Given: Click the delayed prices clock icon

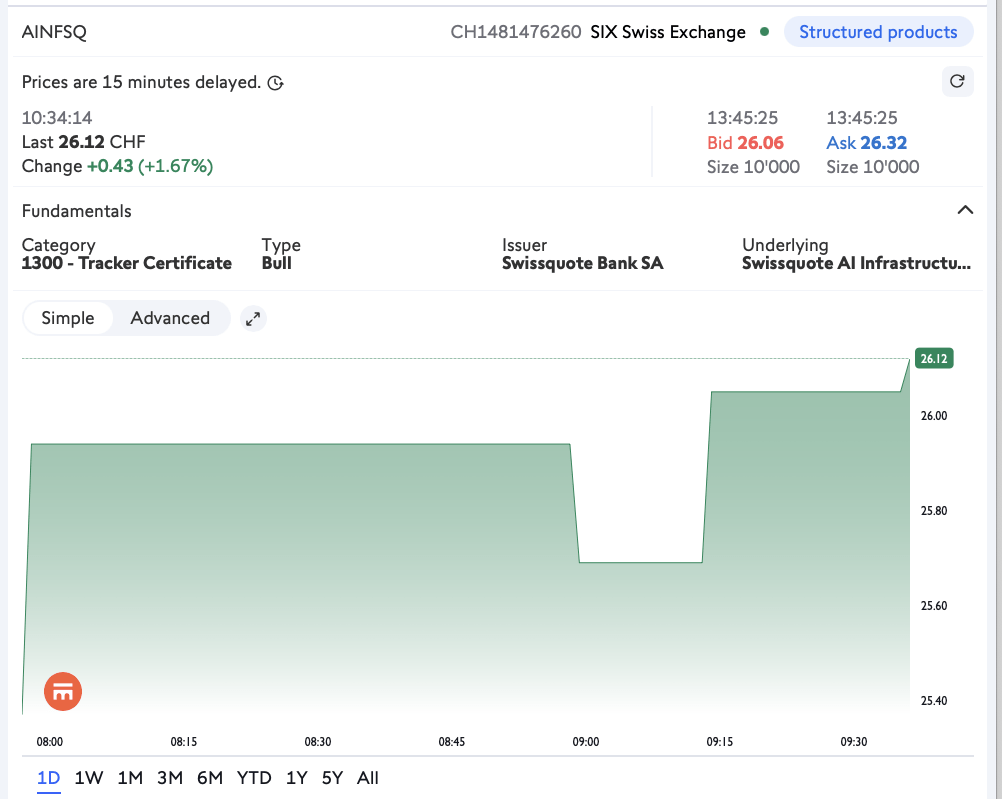Looking at the screenshot, I should click(x=276, y=83).
